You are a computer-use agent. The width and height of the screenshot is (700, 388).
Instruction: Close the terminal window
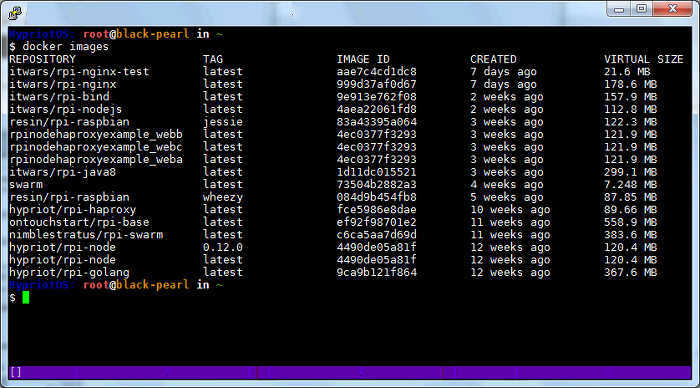click(672, 9)
